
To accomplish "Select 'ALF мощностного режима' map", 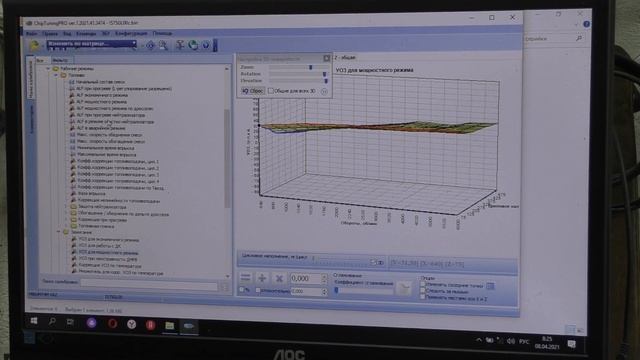I will [x=102, y=102].
